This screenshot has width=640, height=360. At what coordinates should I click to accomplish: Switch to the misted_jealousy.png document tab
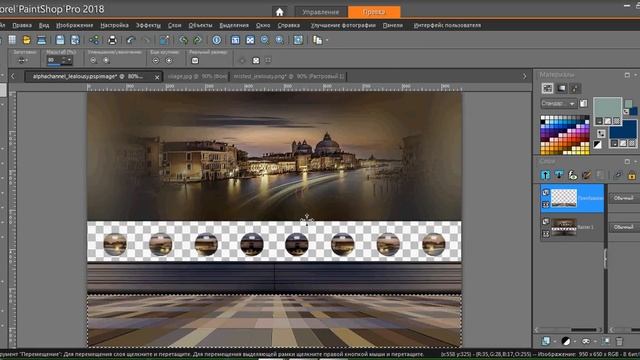pos(289,76)
